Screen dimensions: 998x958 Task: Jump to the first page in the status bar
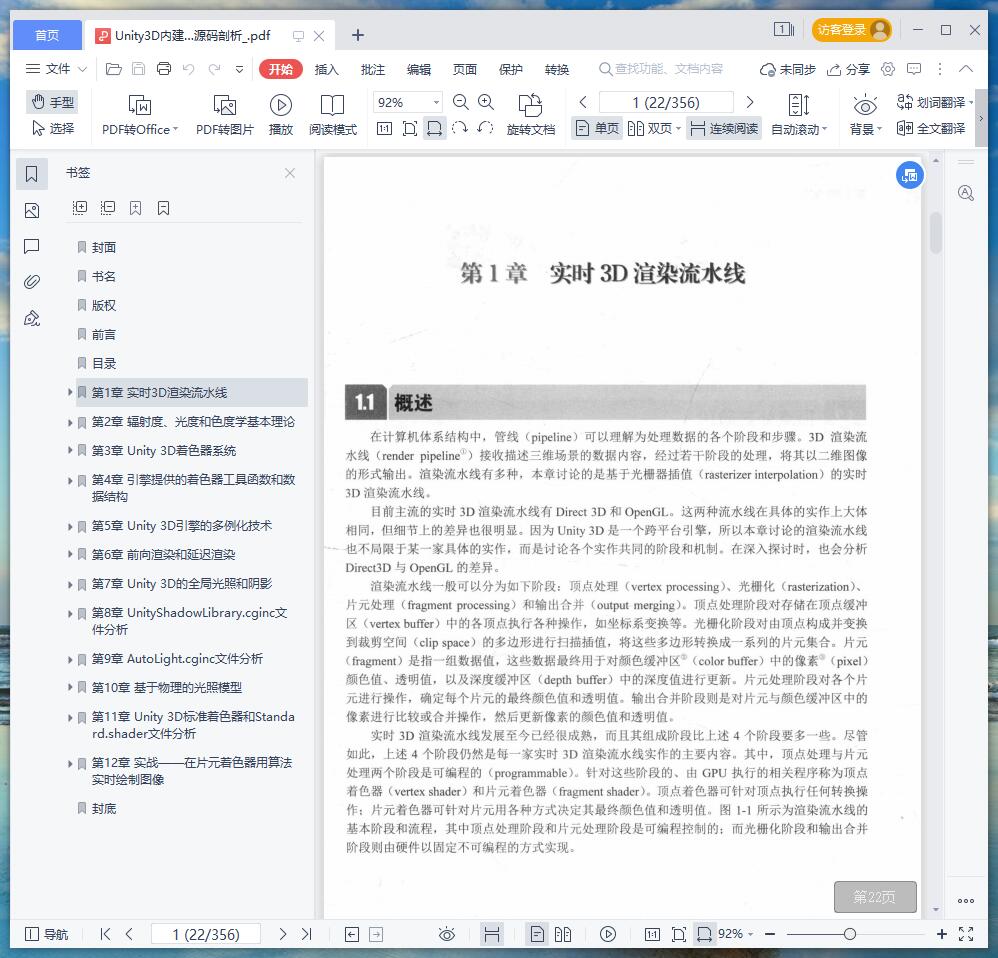pyautogui.click(x=106, y=934)
